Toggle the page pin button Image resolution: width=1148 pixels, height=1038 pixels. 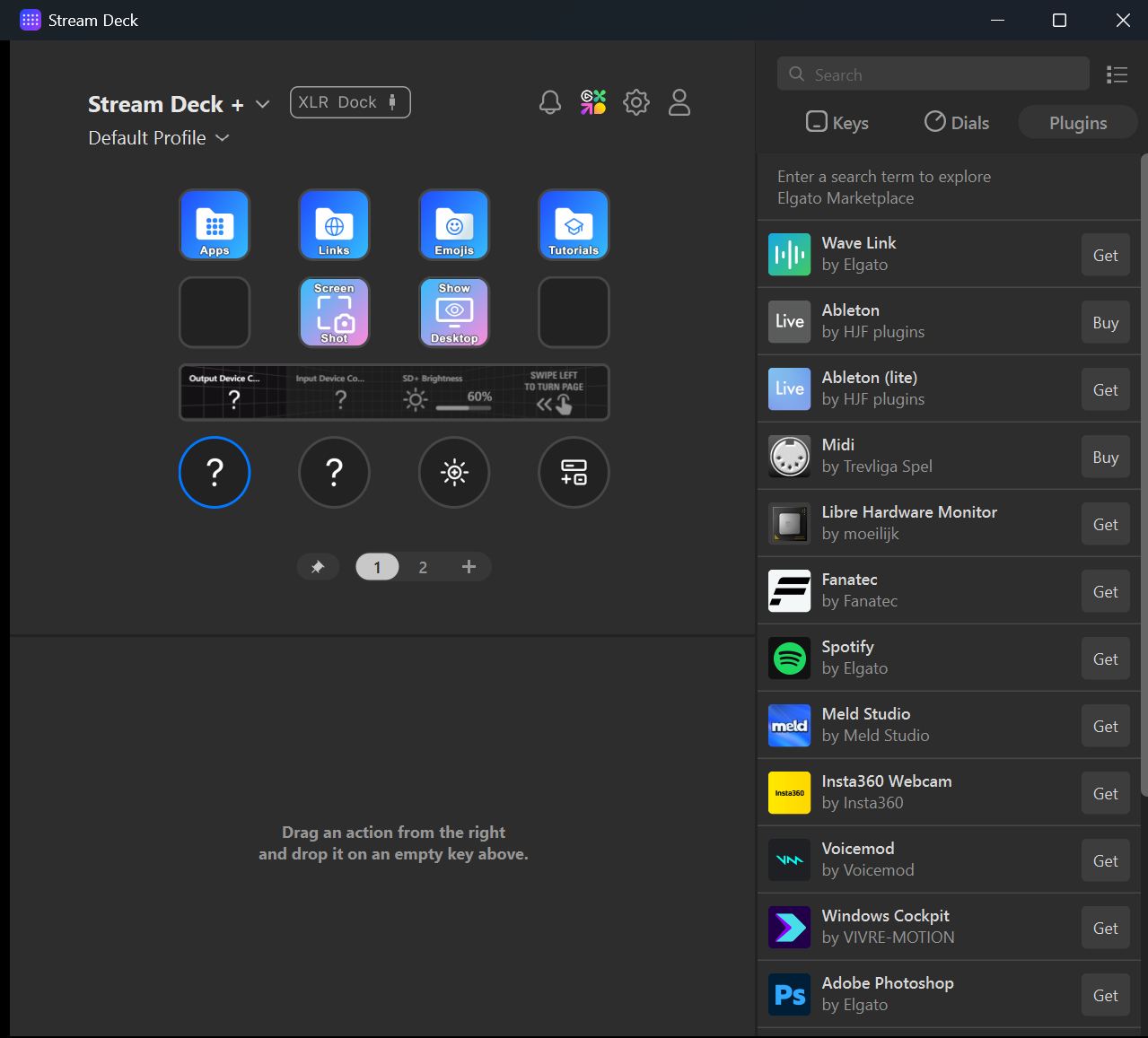point(318,567)
